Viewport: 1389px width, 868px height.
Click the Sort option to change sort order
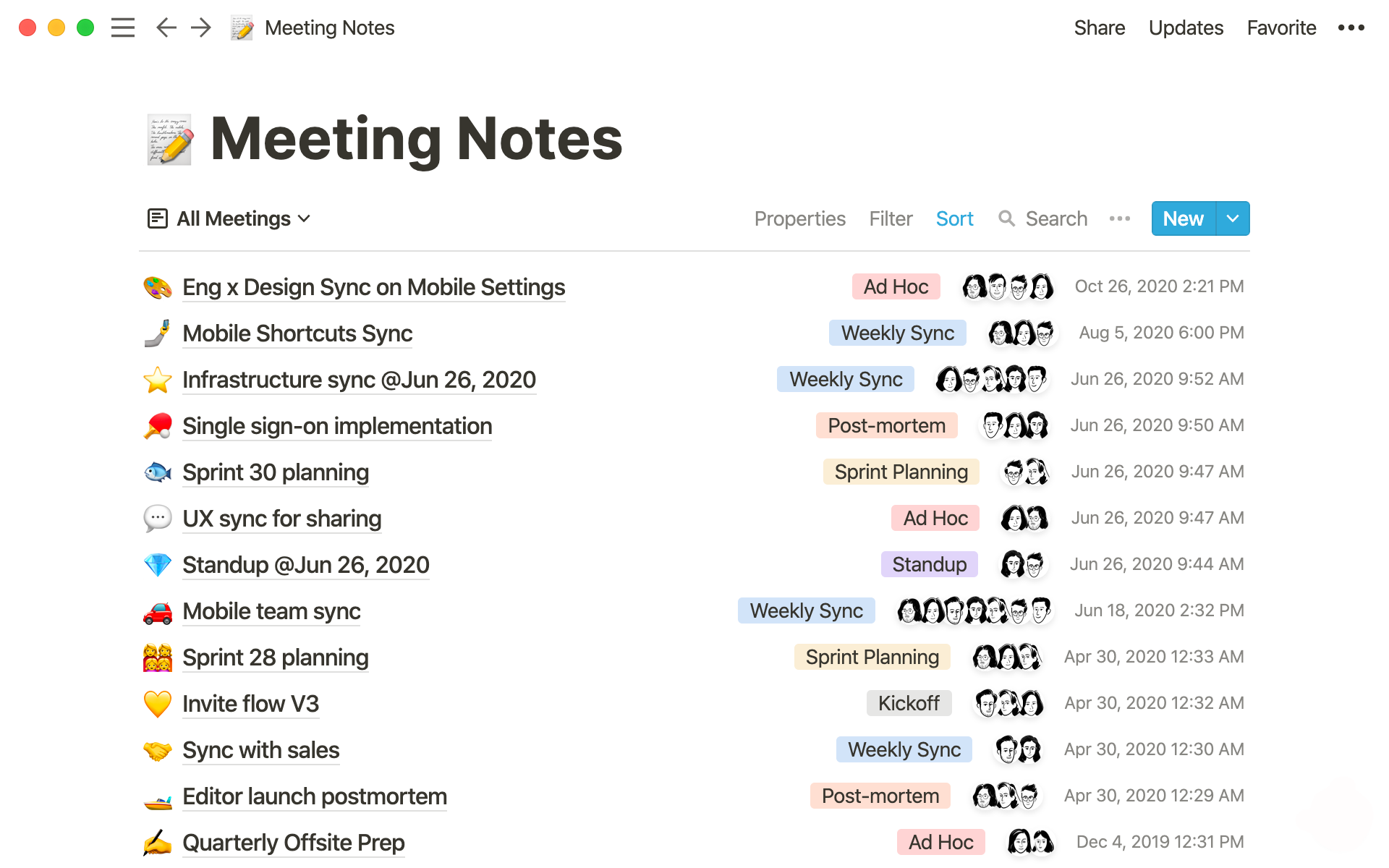[955, 218]
